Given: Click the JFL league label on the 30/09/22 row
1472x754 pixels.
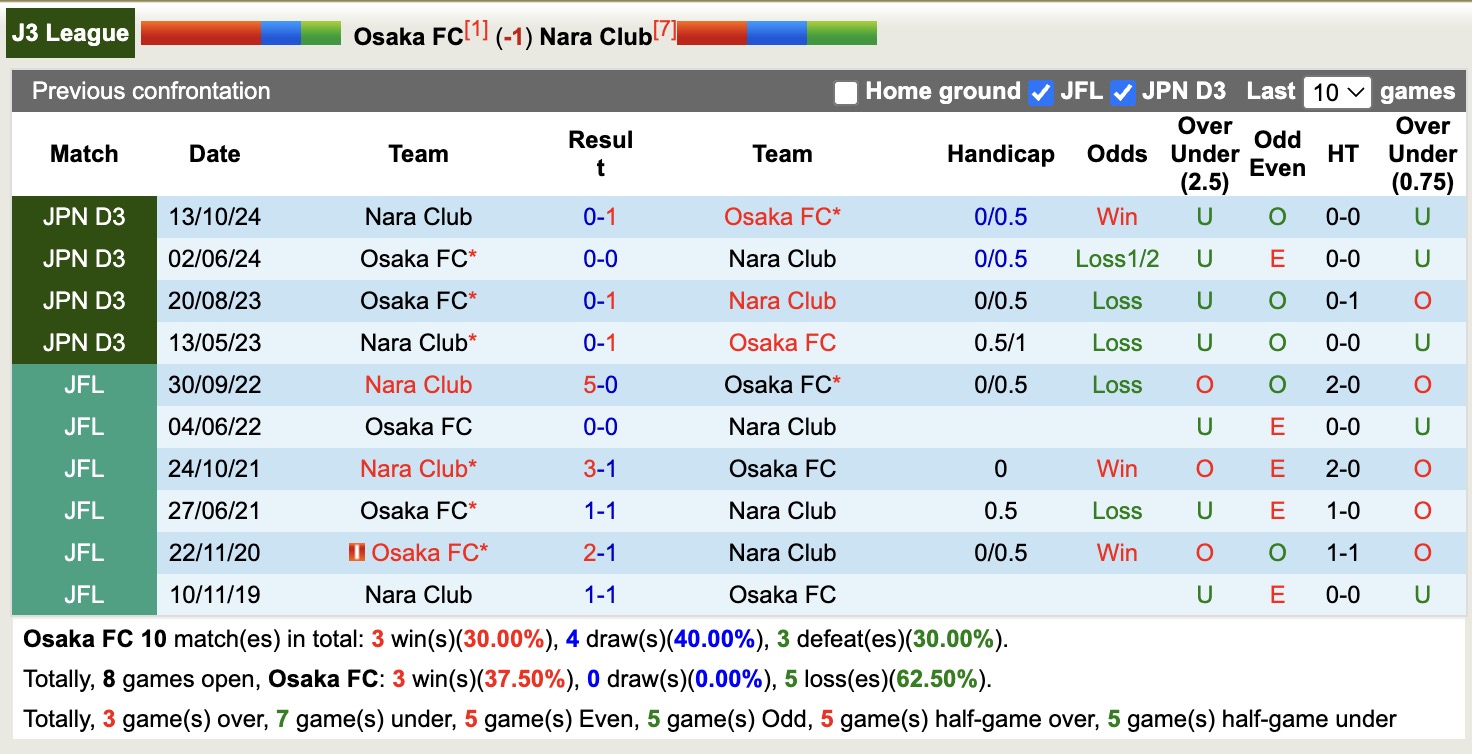Looking at the screenshot, I should 83,384.
